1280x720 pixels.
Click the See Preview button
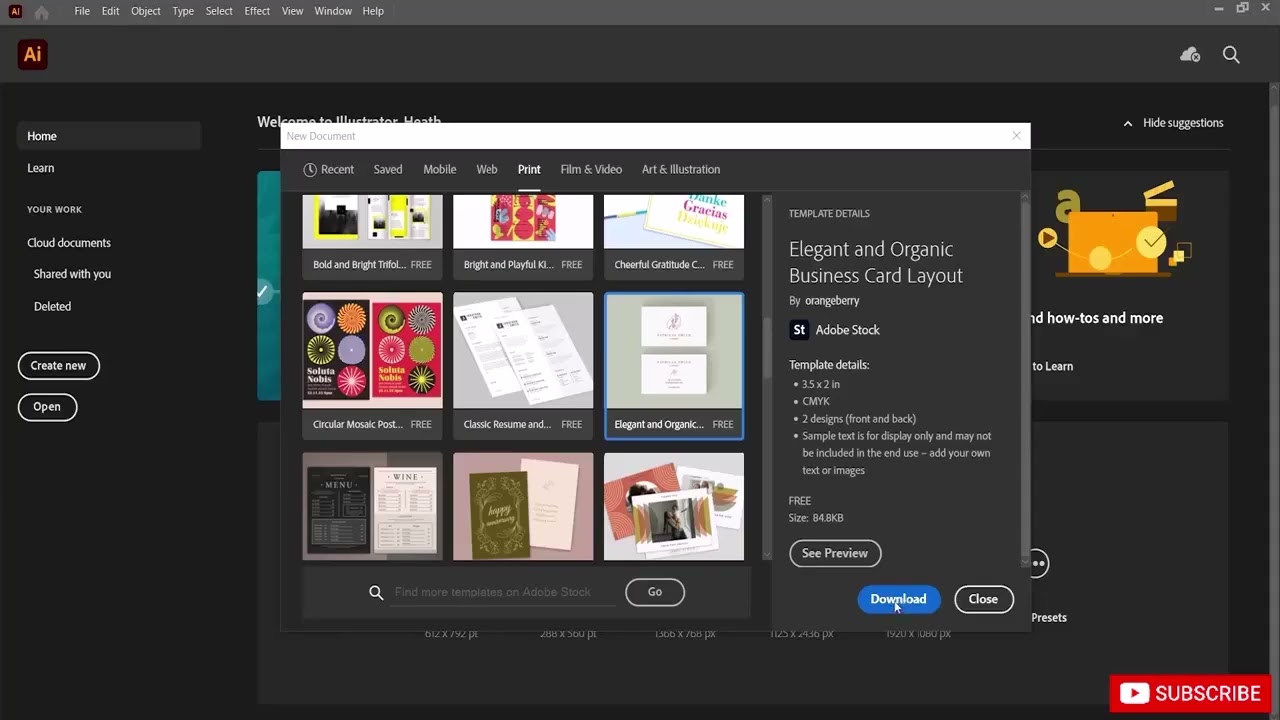click(835, 553)
